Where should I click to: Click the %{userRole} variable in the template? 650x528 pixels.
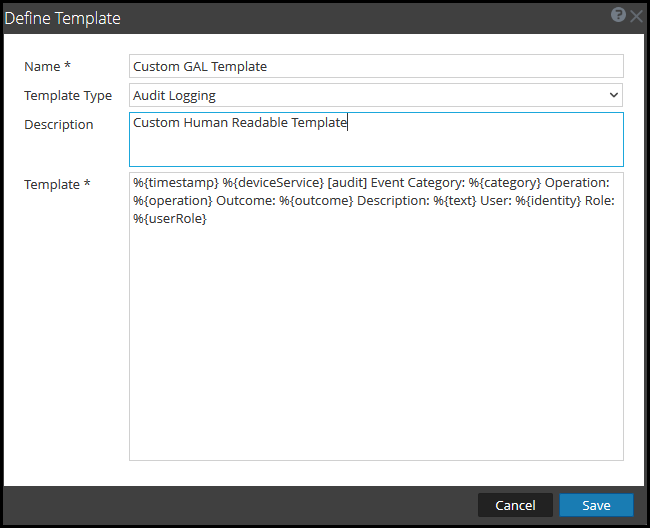[x=170, y=219]
